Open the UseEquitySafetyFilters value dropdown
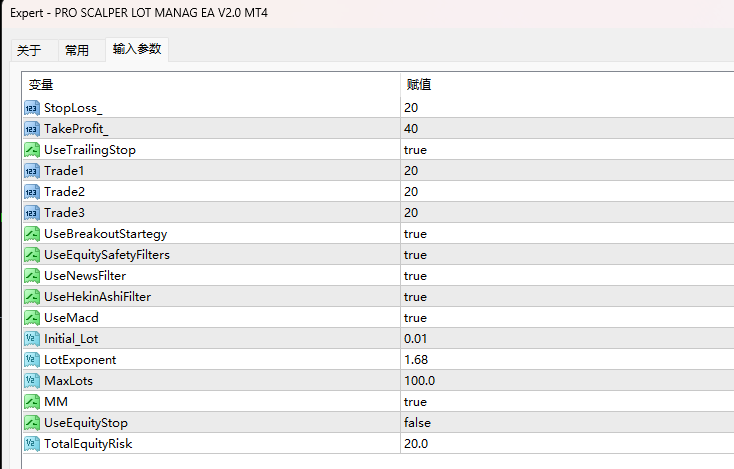The width and height of the screenshot is (734, 469). point(567,255)
